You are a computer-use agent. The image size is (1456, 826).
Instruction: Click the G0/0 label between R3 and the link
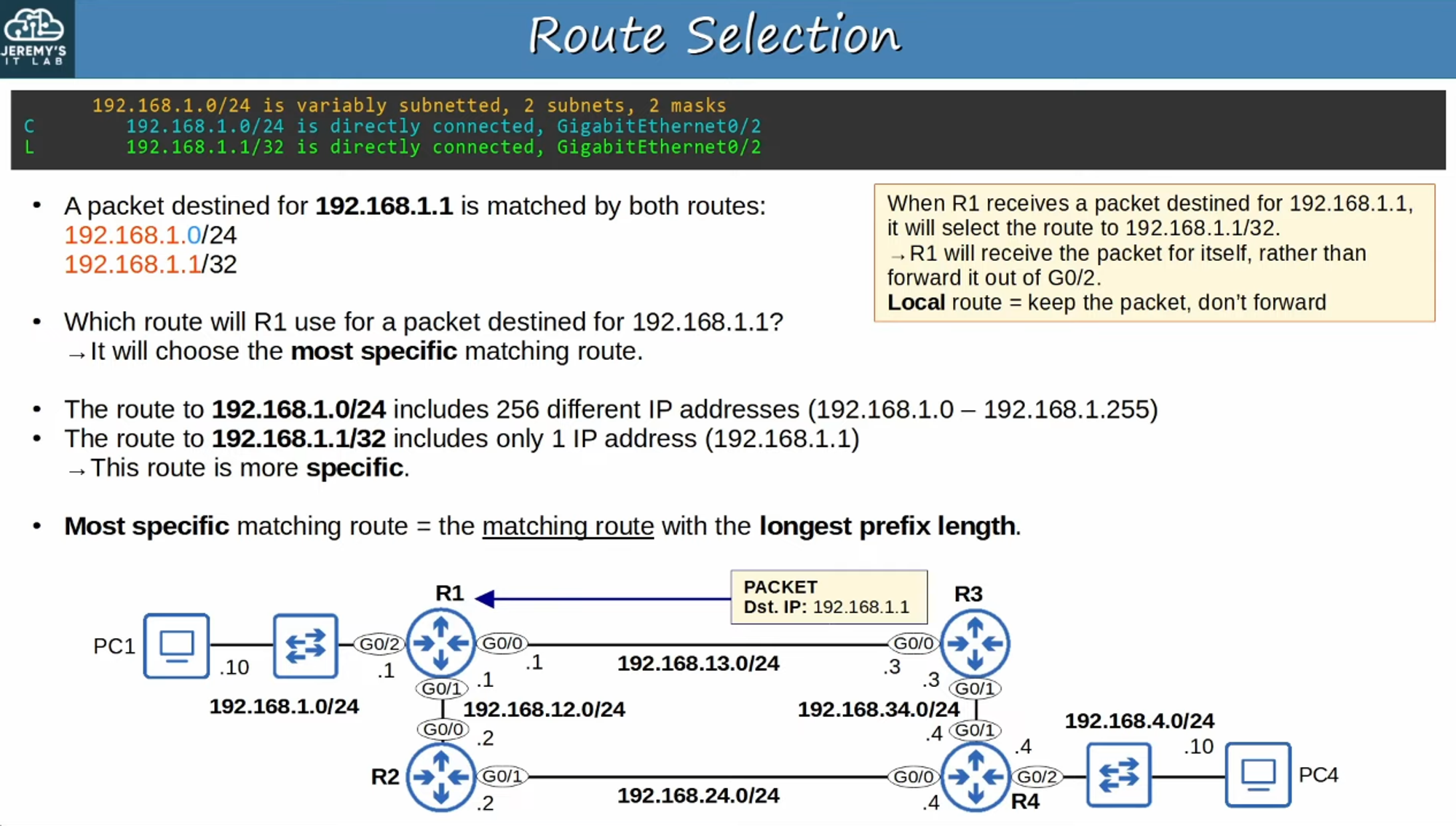(912, 644)
